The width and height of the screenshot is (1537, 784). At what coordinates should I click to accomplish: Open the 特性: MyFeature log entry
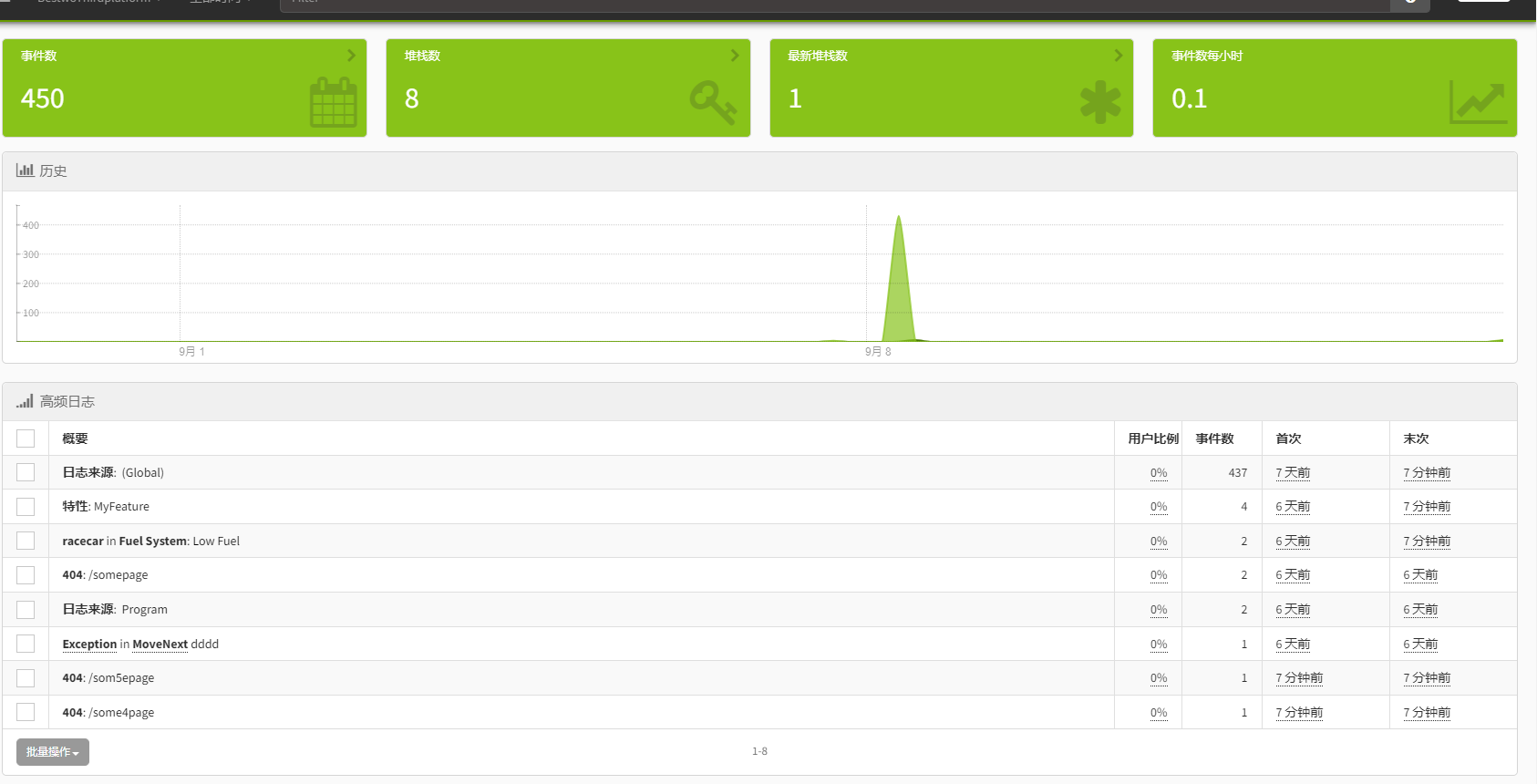[106, 507]
